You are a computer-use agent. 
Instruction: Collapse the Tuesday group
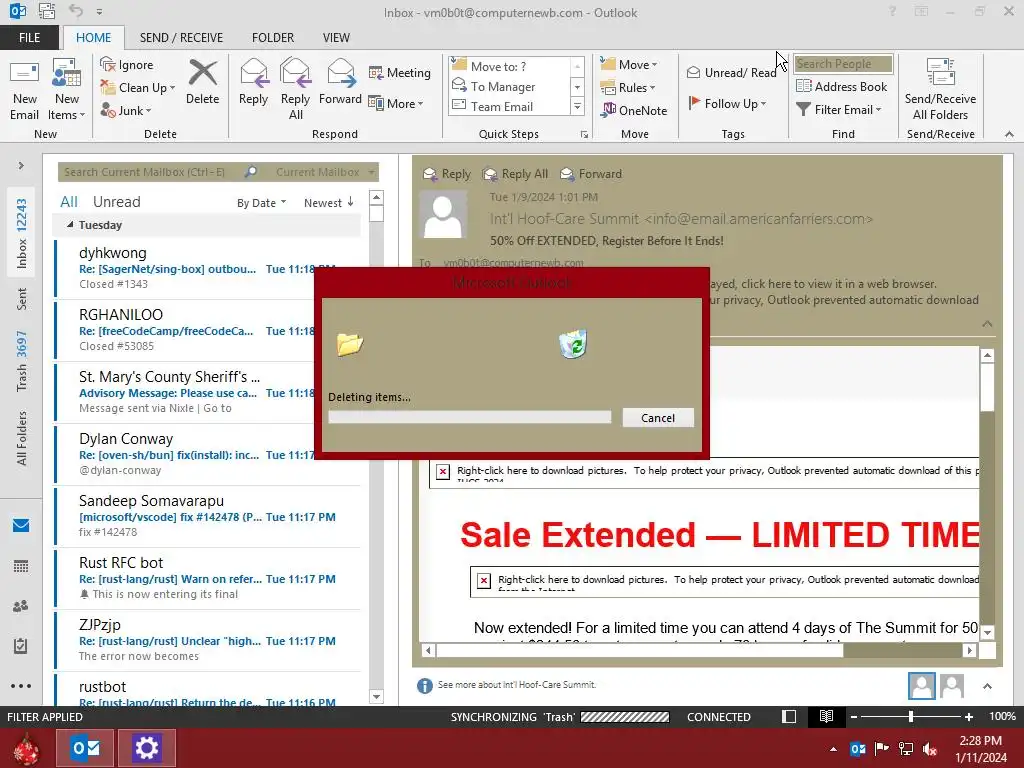pyautogui.click(x=71, y=225)
